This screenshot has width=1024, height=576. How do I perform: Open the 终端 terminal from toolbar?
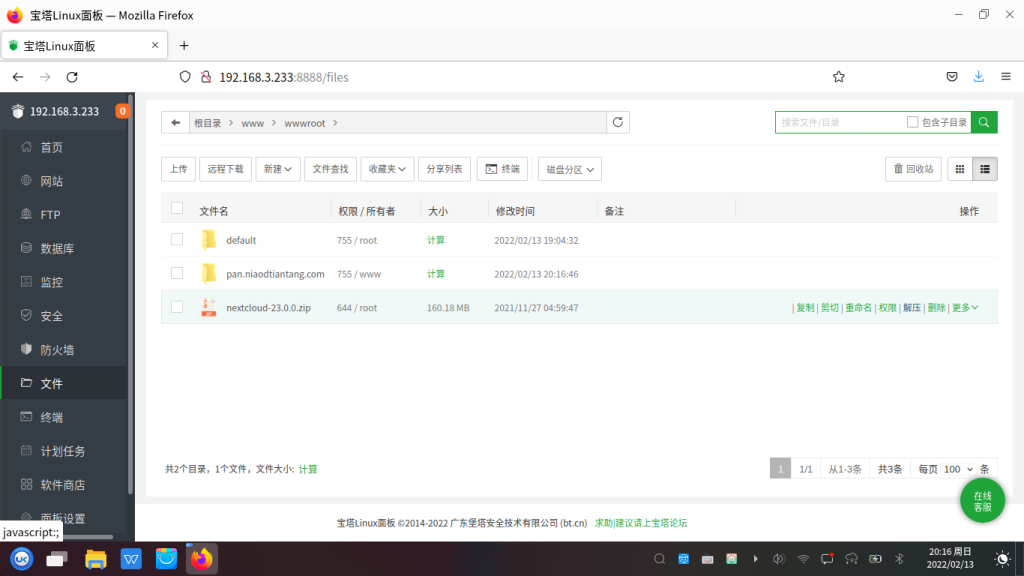502,169
